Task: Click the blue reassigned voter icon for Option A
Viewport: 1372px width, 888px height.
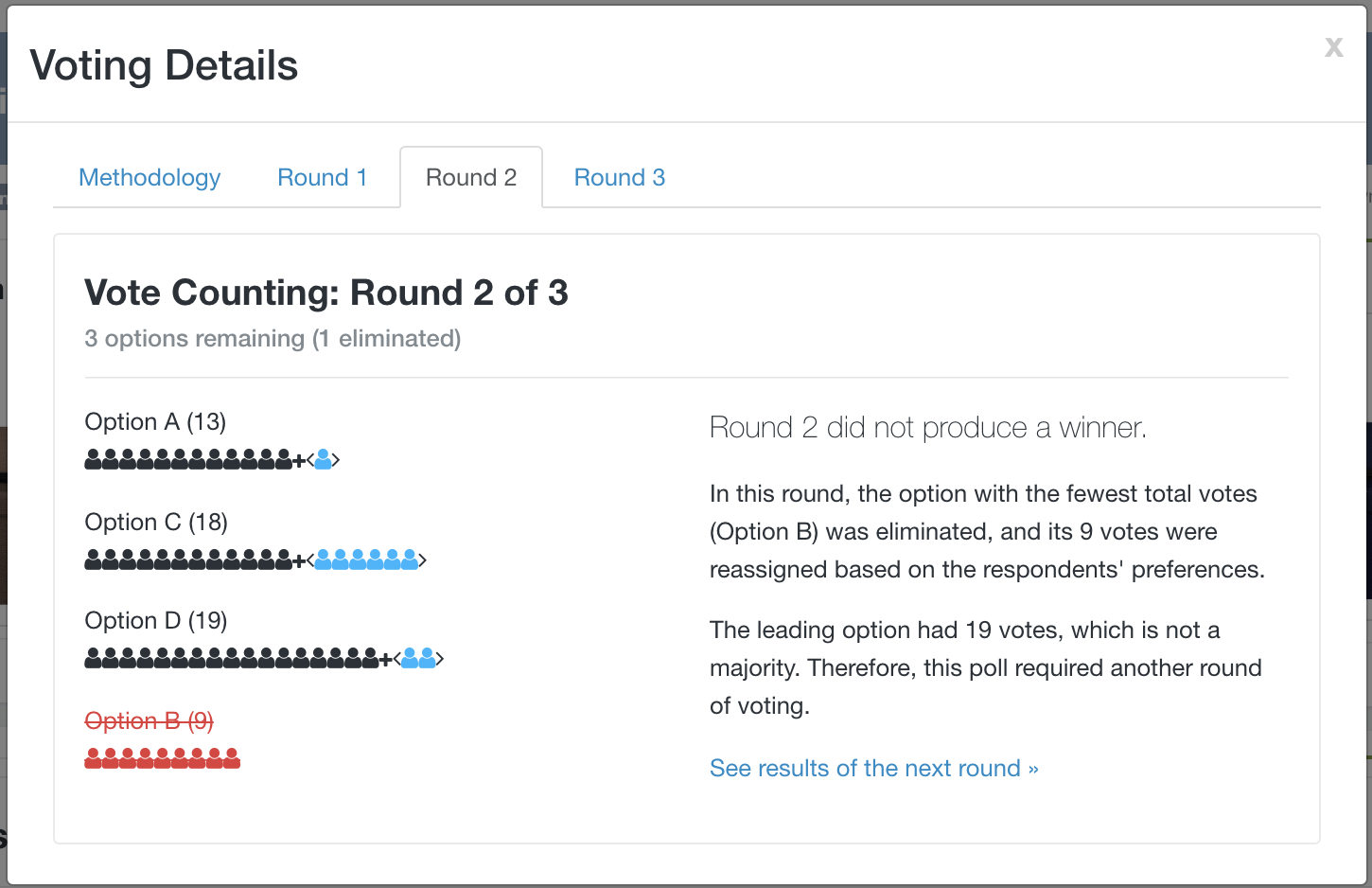Action: (323, 460)
